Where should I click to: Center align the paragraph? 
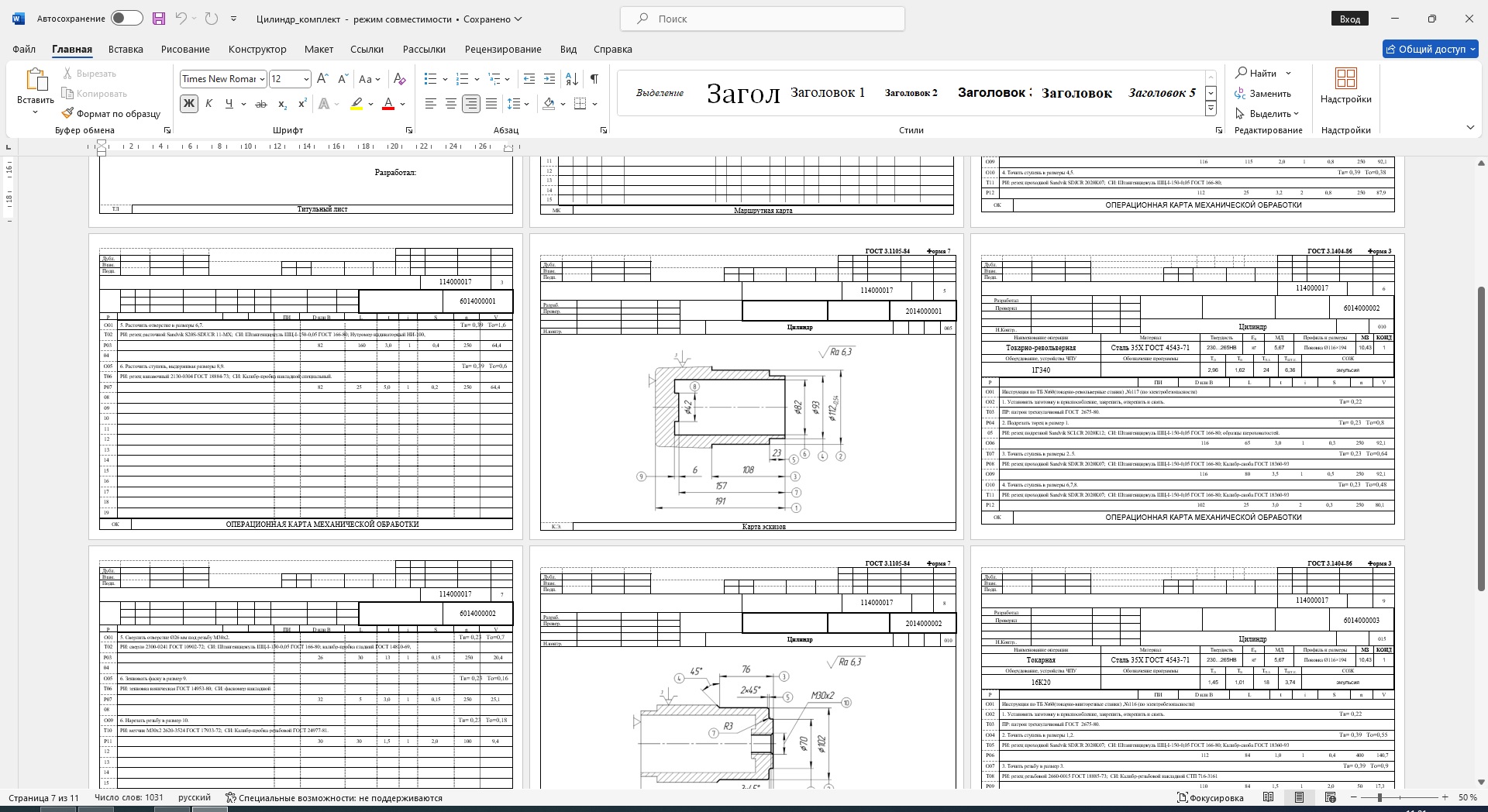coord(450,104)
